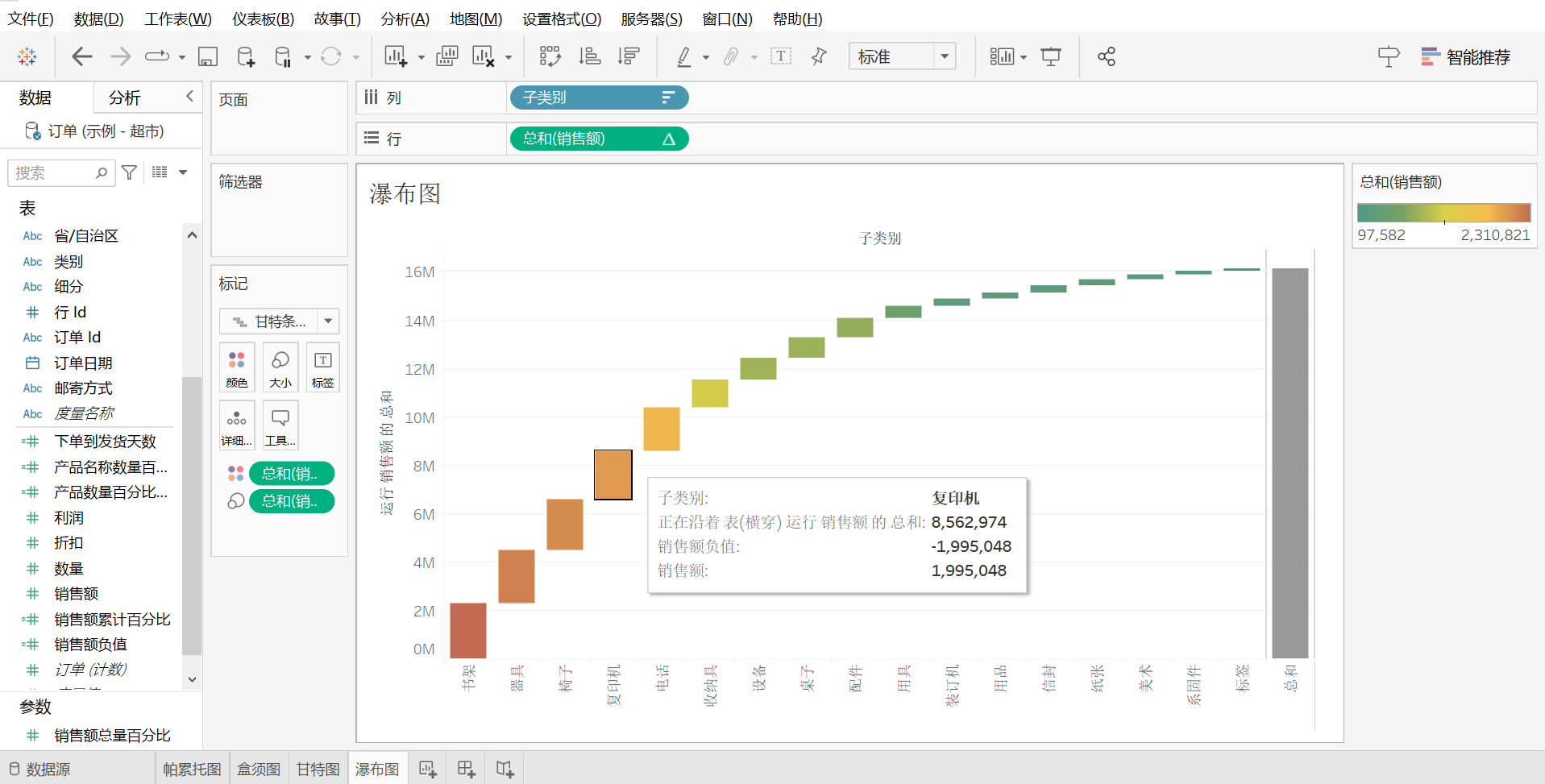Click the Tableau start page logo icon
The width and height of the screenshot is (1545, 784).
click(x=27, y=56)
